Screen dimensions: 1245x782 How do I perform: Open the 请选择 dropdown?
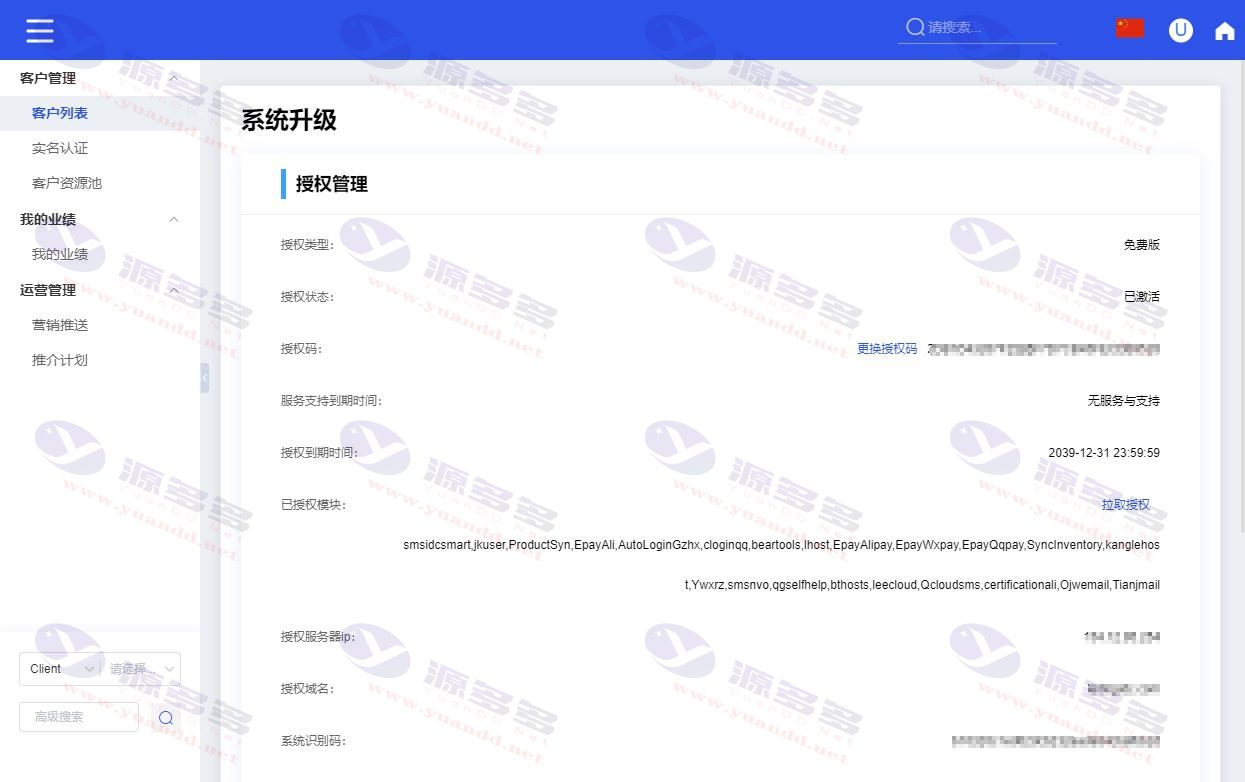(x=141, y=669)
